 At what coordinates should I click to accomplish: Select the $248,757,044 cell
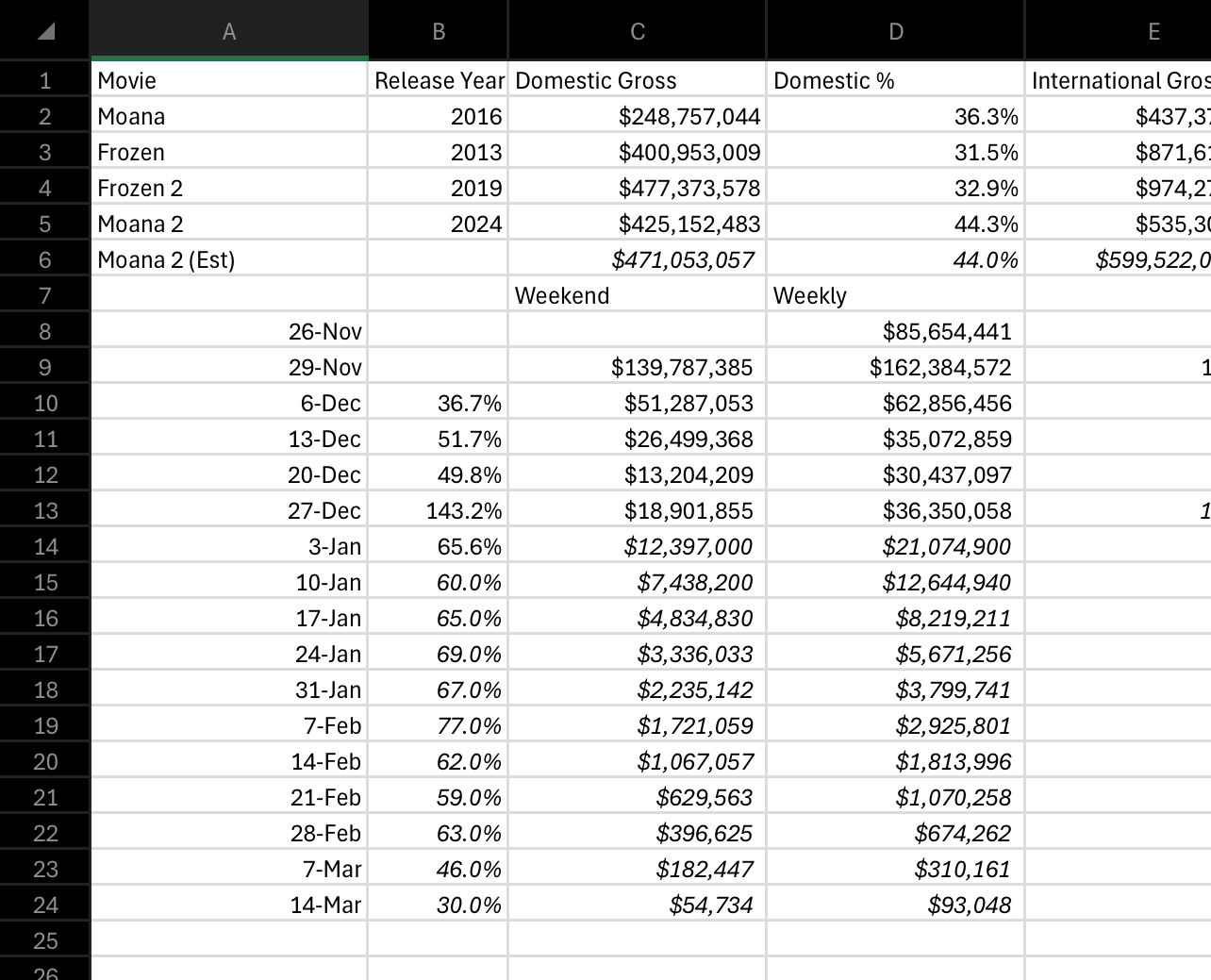(638, 116)
